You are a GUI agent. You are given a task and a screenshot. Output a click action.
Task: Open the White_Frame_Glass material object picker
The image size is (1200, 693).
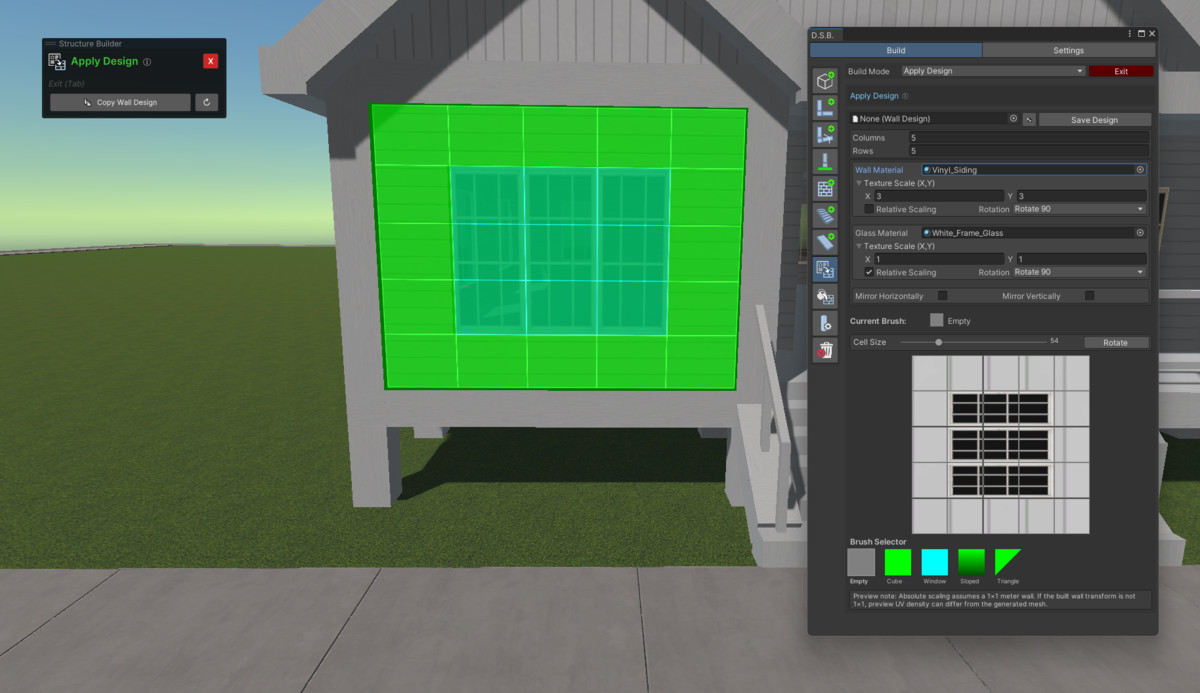[x=1140, y=233]
